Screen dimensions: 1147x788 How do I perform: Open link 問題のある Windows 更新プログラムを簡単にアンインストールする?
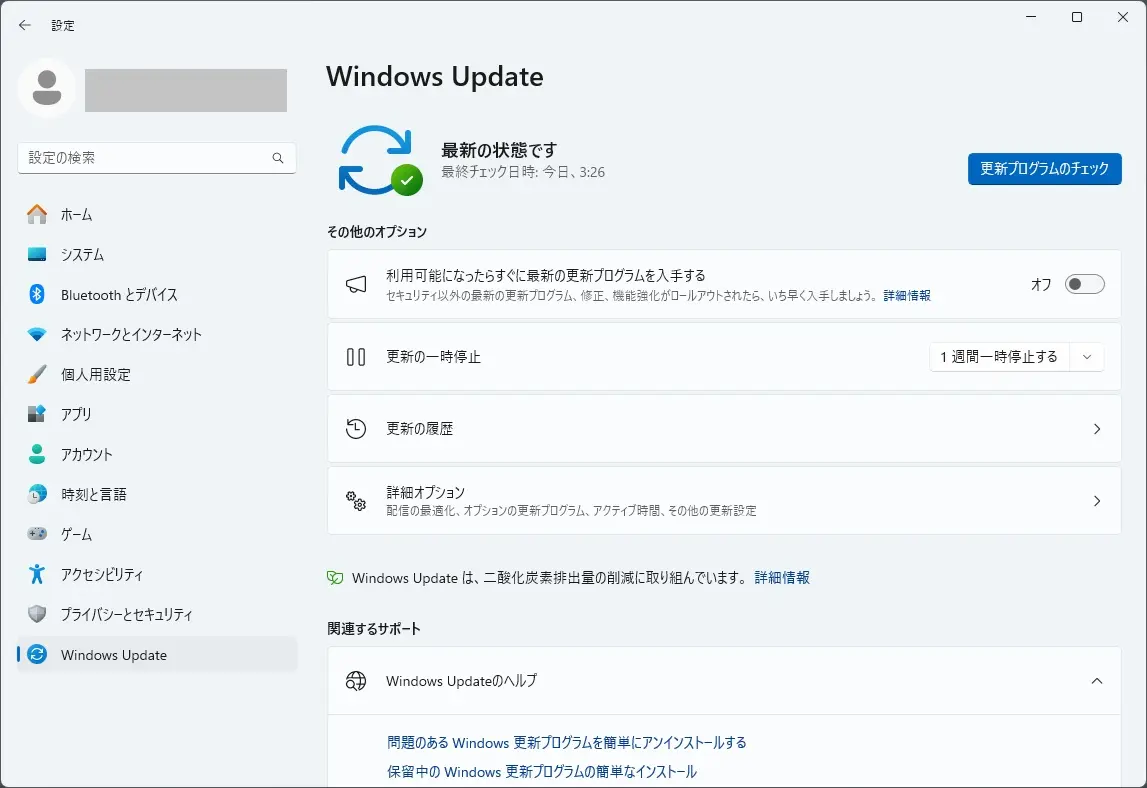pos(567,743)
